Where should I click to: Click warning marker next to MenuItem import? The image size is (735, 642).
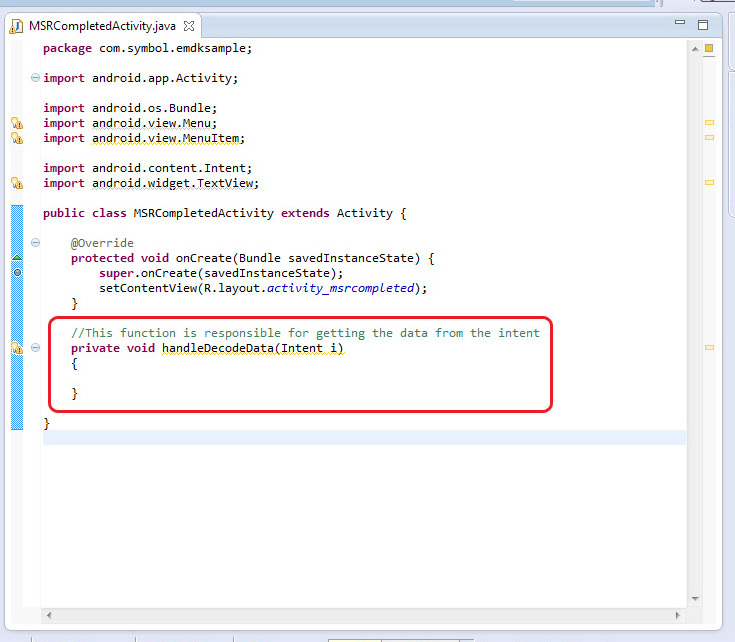[16, 138]
